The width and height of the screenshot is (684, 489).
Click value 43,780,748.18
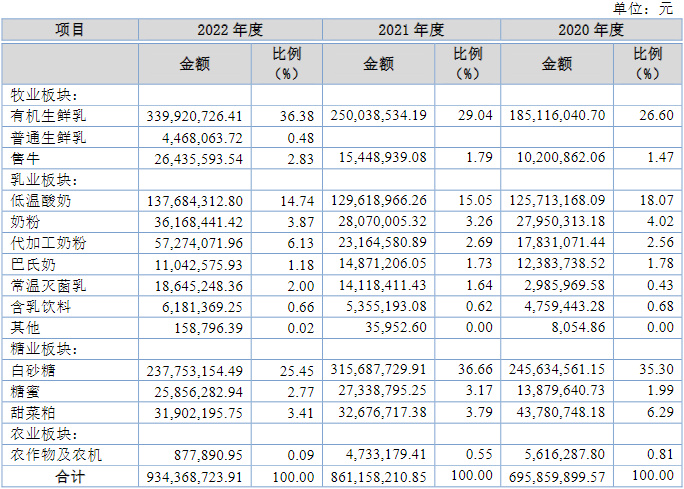[x=561, y=412]
